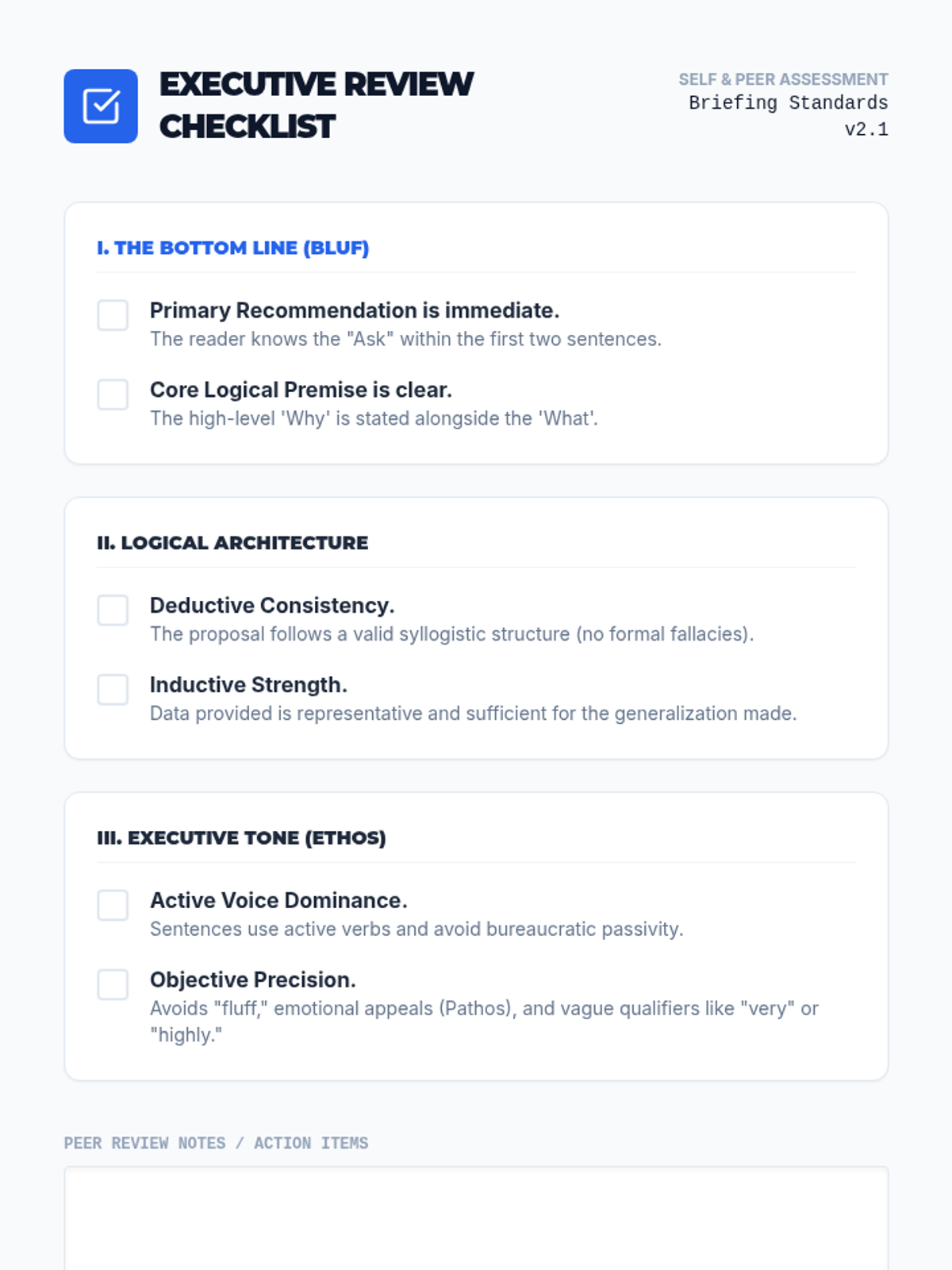
Task: Tick the Core Logical Premise checkbox
Action: (113, 394)
